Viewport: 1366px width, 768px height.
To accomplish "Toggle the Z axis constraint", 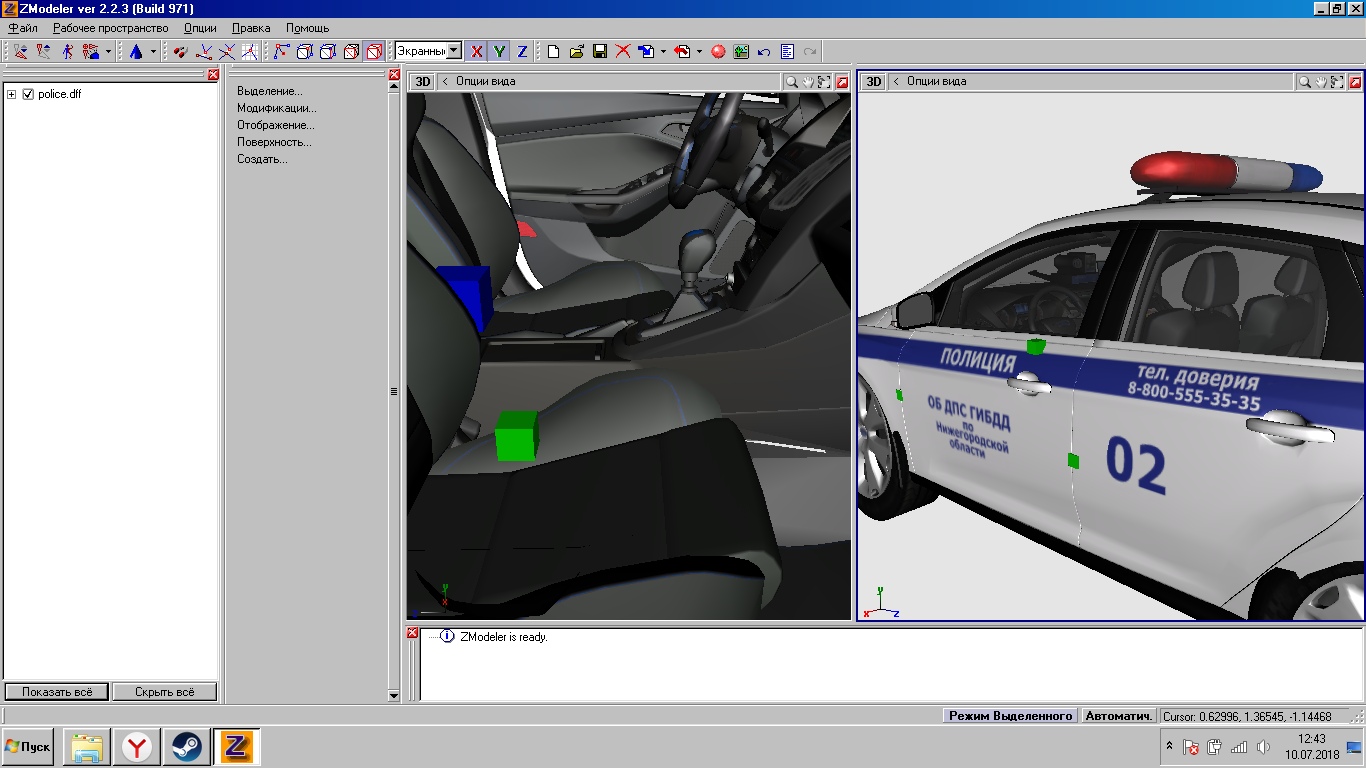I will tap(522, 51).
